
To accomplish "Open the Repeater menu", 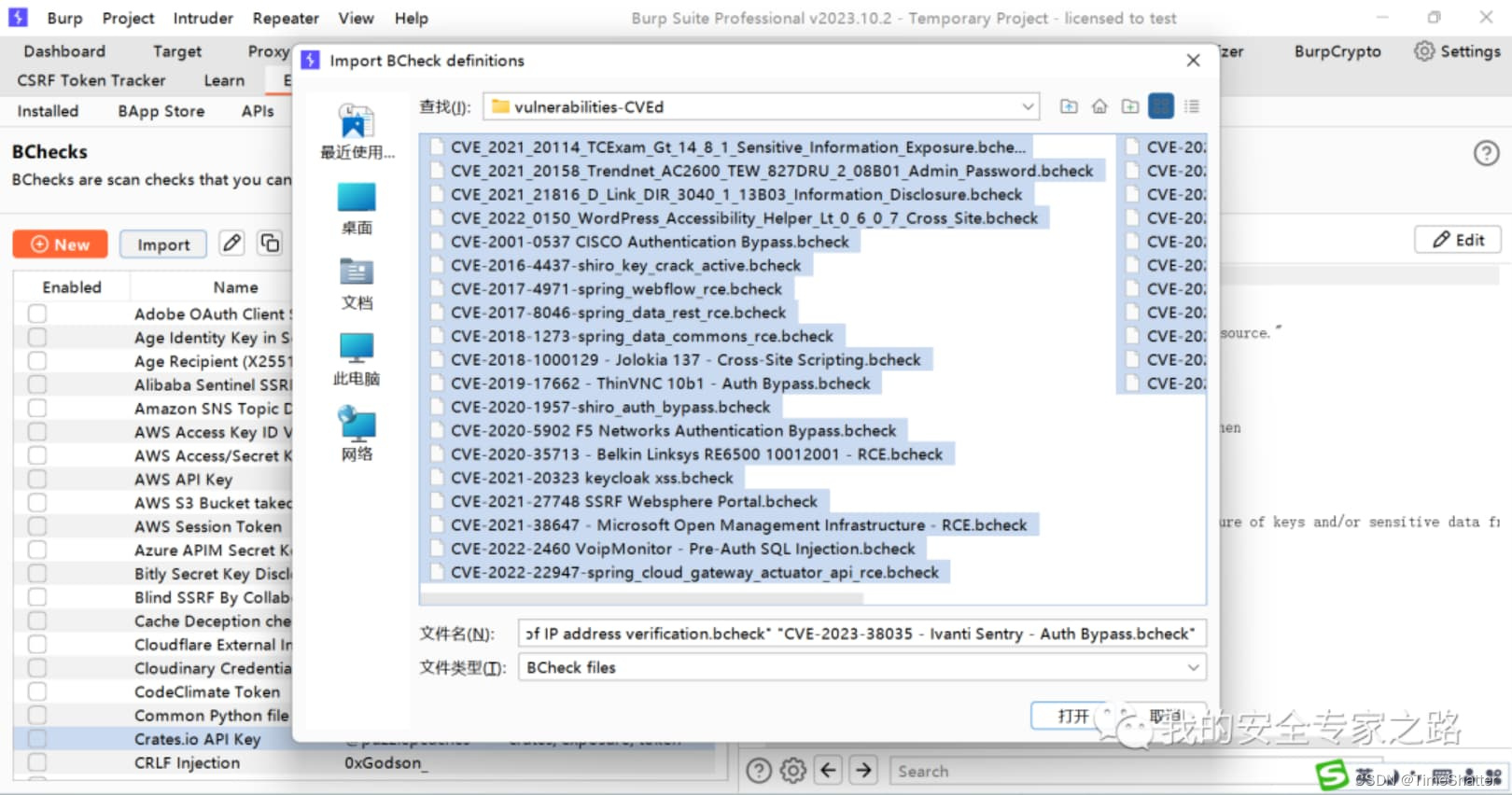I will pos(286,18).
